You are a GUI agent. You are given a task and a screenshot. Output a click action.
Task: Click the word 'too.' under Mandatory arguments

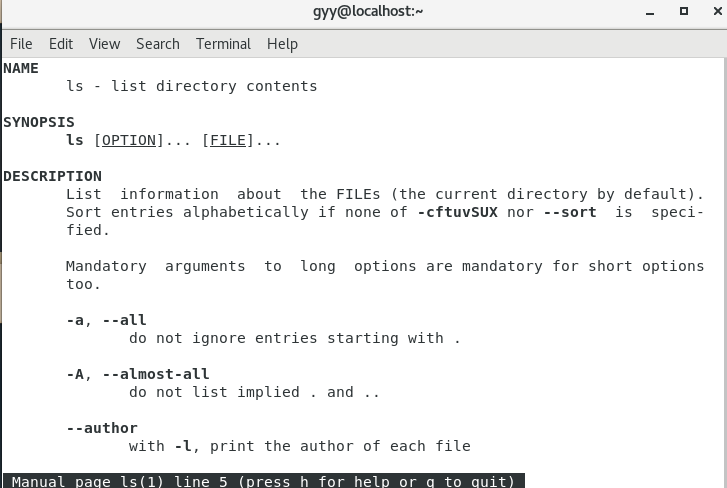pos(83,285)
